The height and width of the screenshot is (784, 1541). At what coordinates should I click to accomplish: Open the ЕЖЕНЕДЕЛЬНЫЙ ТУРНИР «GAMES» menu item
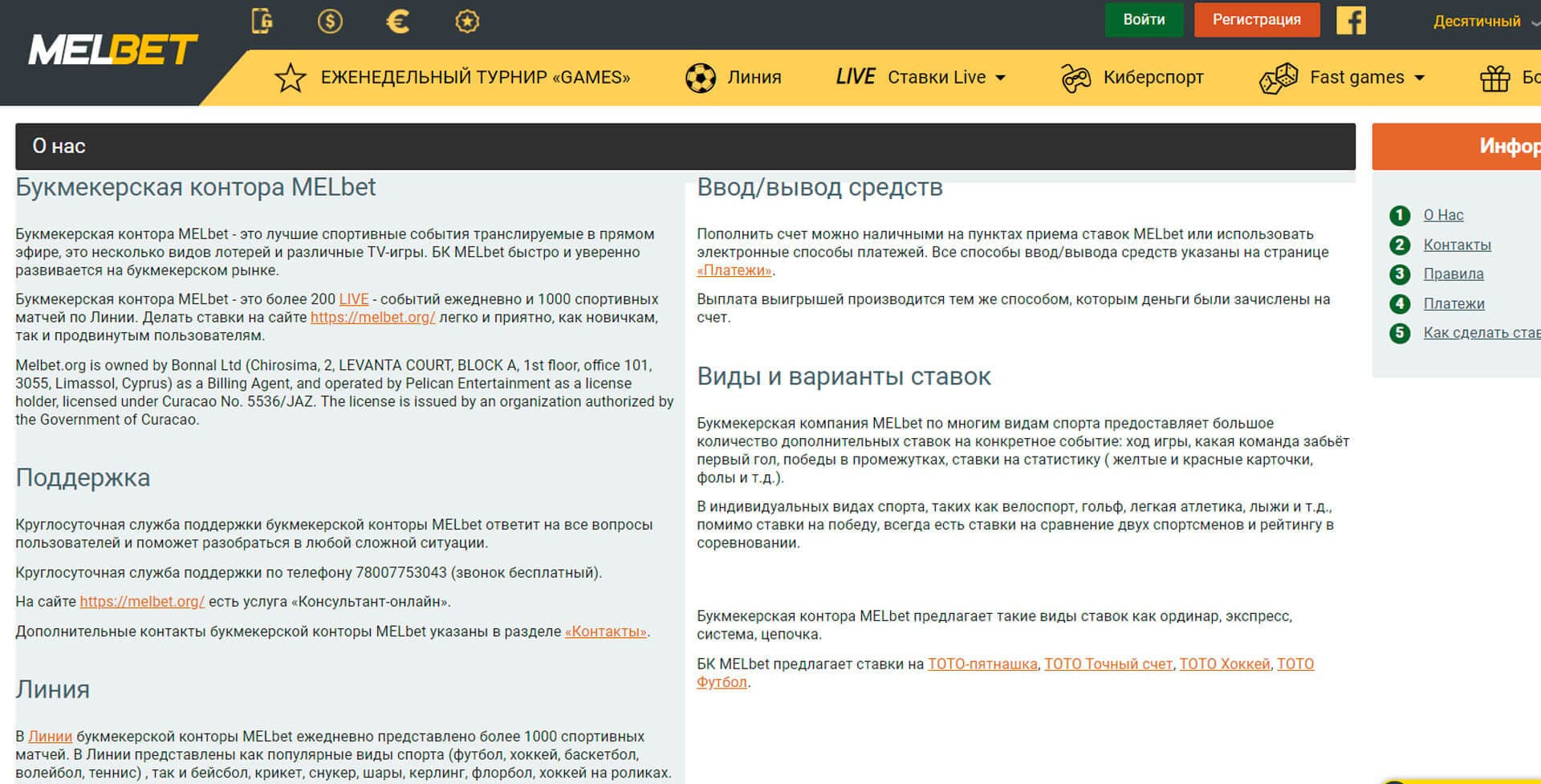[x=474, y=77]
